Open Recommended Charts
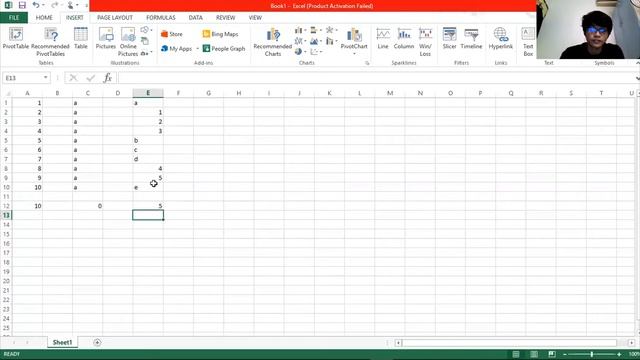 point(272,42)
